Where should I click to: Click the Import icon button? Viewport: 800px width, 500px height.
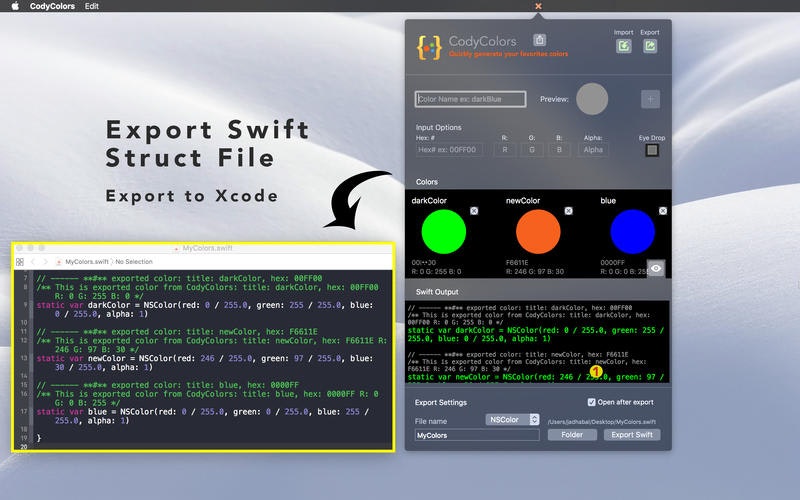tap(623, 46)
